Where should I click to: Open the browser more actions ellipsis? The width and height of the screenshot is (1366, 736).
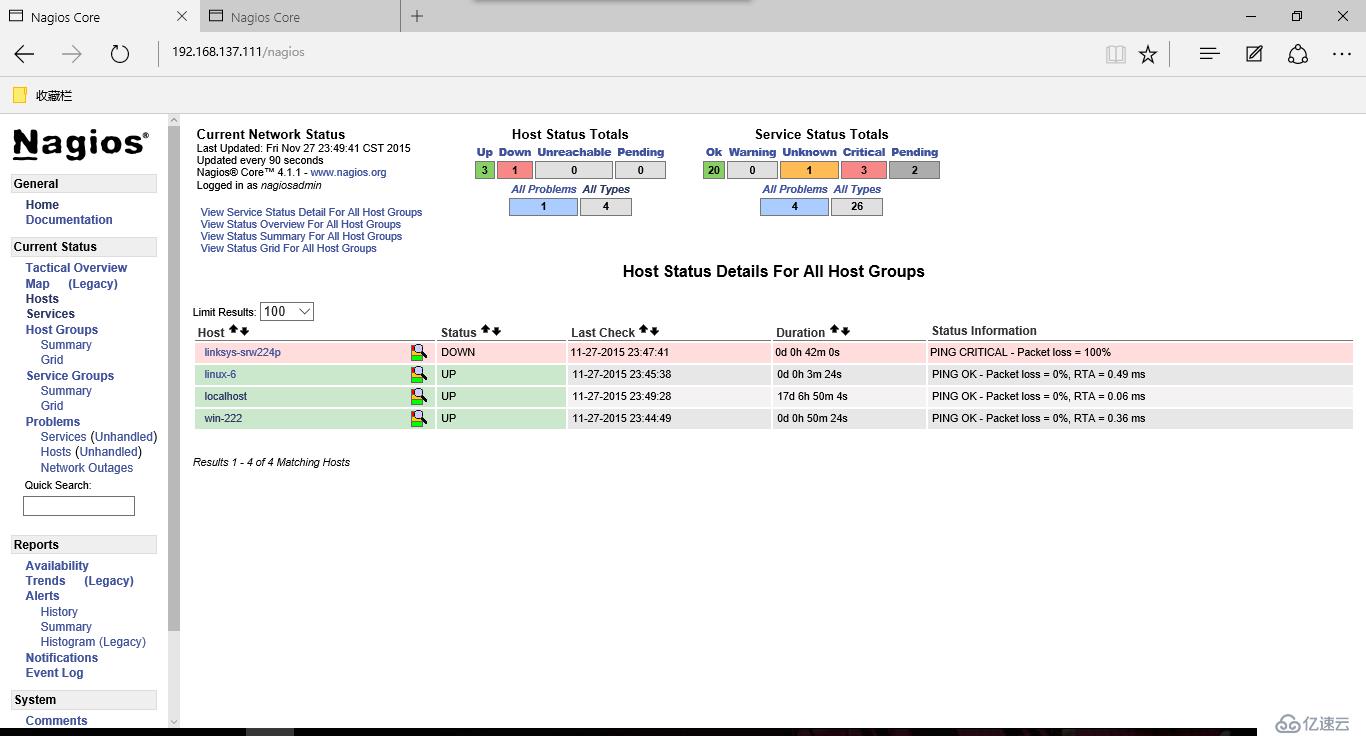point(1342,54)
